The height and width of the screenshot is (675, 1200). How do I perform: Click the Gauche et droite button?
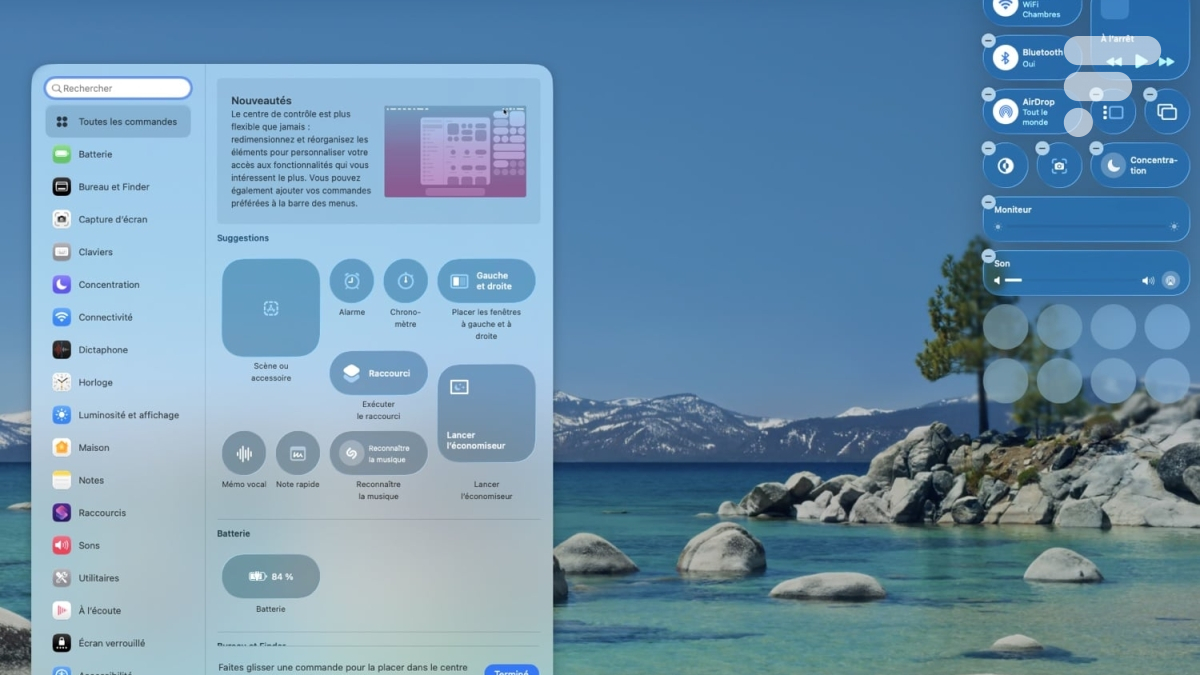click(486, 281)
